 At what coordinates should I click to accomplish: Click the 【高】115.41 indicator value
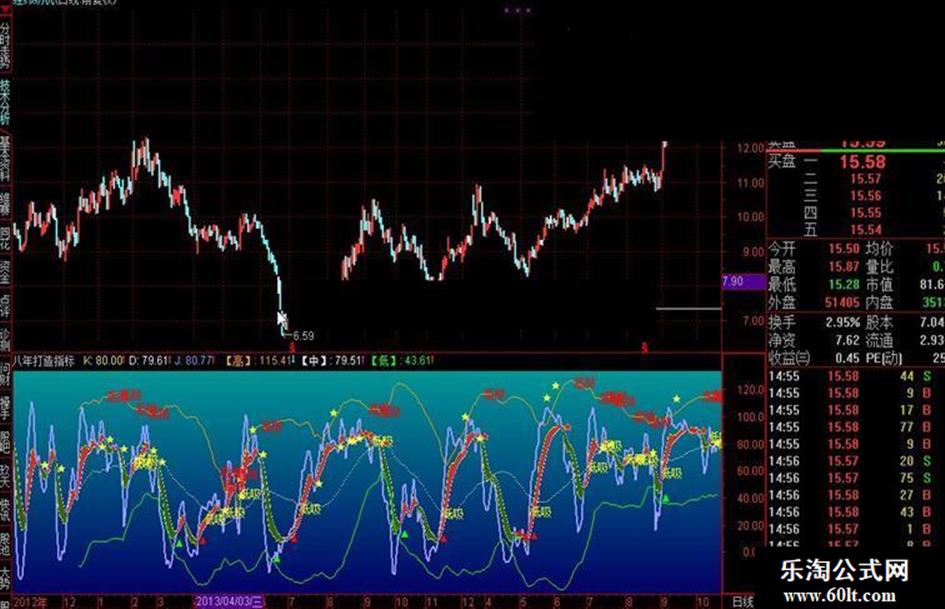coord(260,361)
